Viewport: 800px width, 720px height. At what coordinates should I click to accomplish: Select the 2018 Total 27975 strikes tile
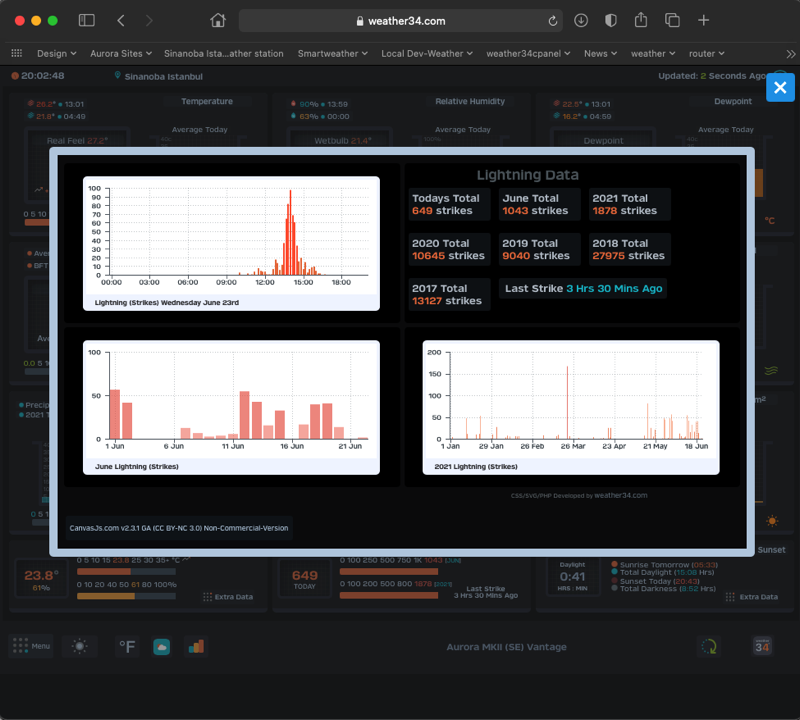pos(630,249)
